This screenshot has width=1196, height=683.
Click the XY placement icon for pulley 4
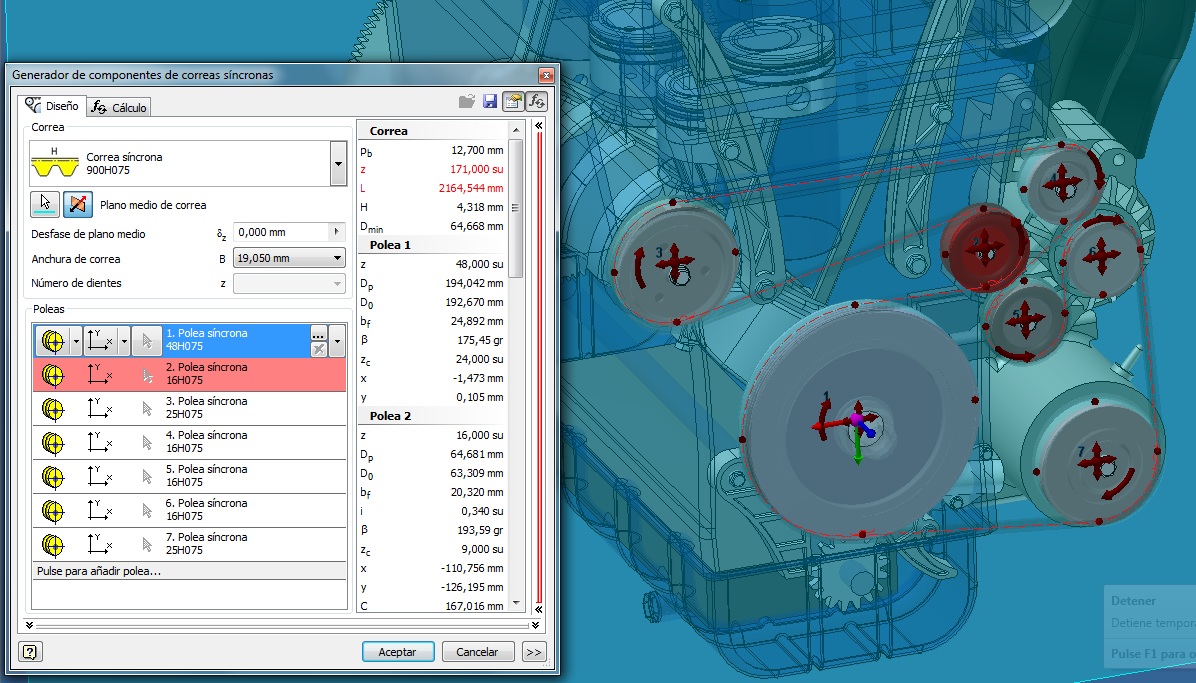(x=99, y=442)
